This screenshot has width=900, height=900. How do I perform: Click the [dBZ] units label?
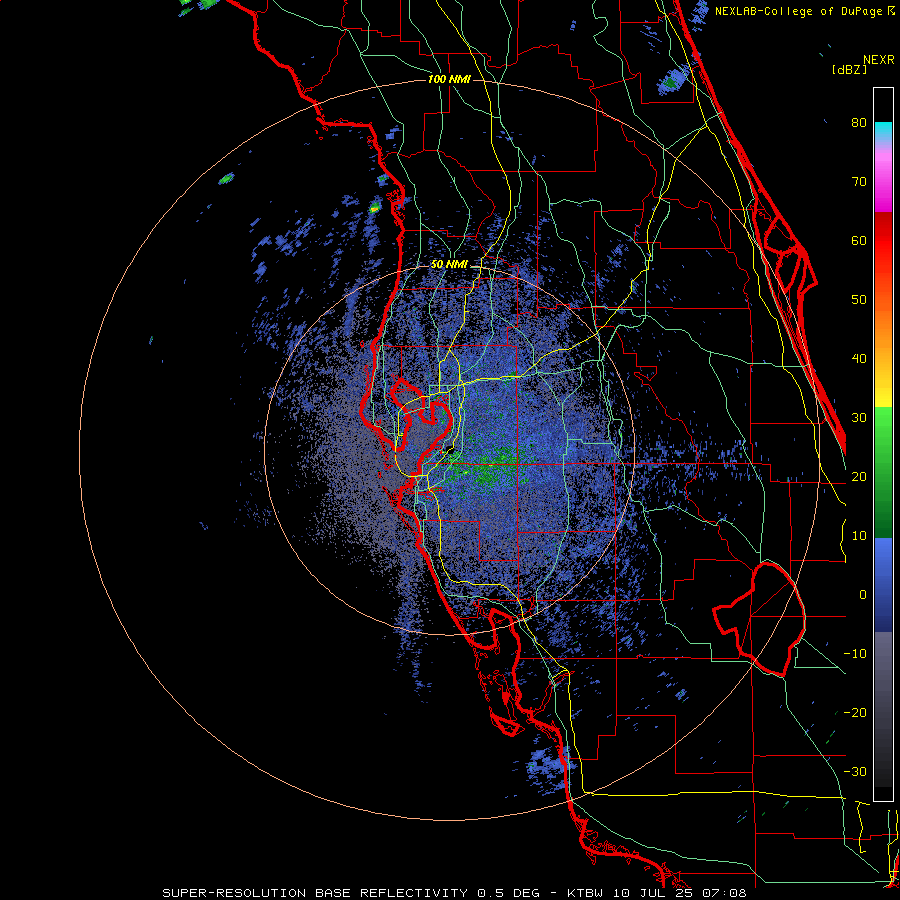click(x=849, y=70)
